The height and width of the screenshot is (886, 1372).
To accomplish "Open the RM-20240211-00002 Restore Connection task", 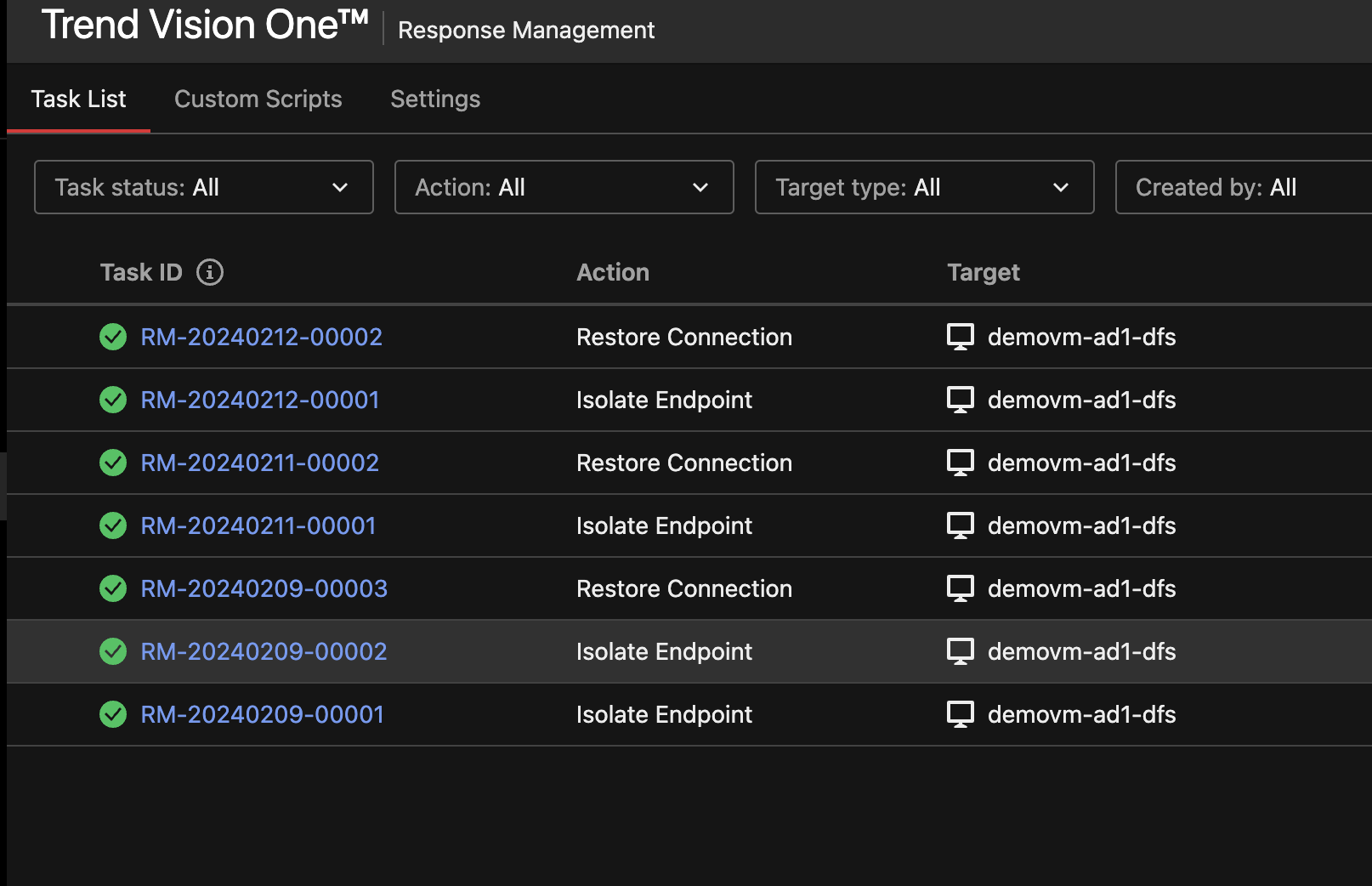I will (259, 463).
